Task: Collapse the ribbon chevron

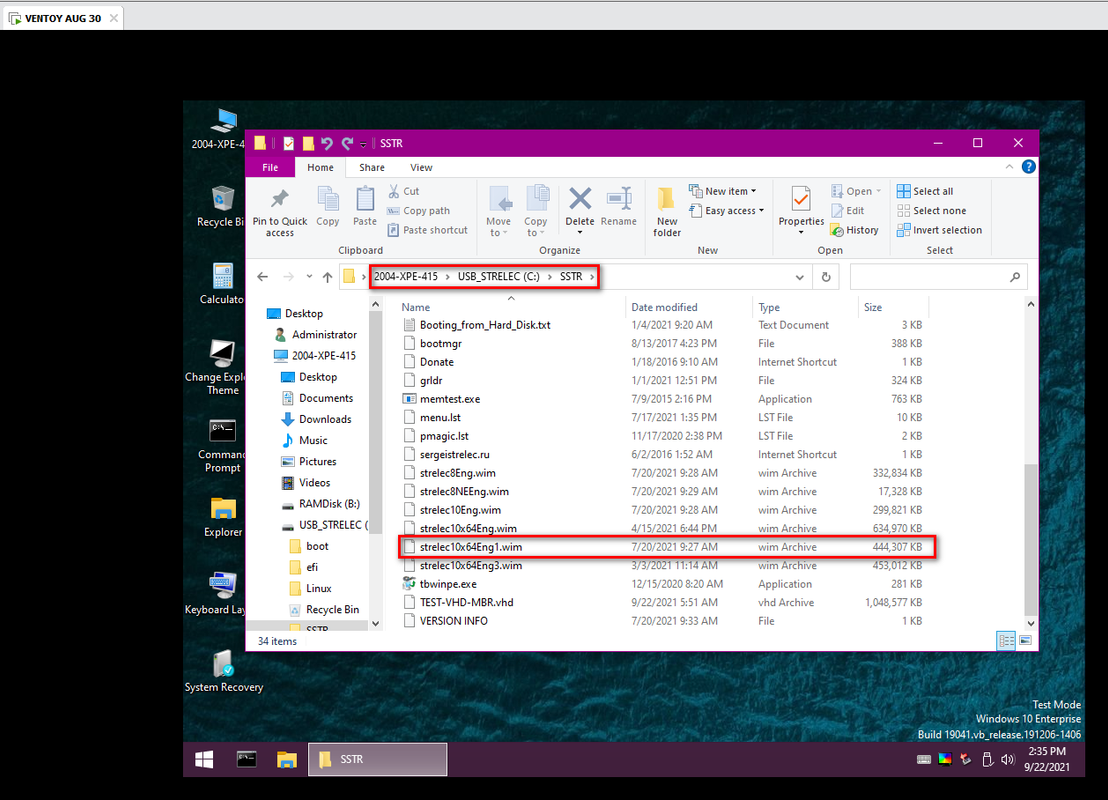Action: point(1009,167)
